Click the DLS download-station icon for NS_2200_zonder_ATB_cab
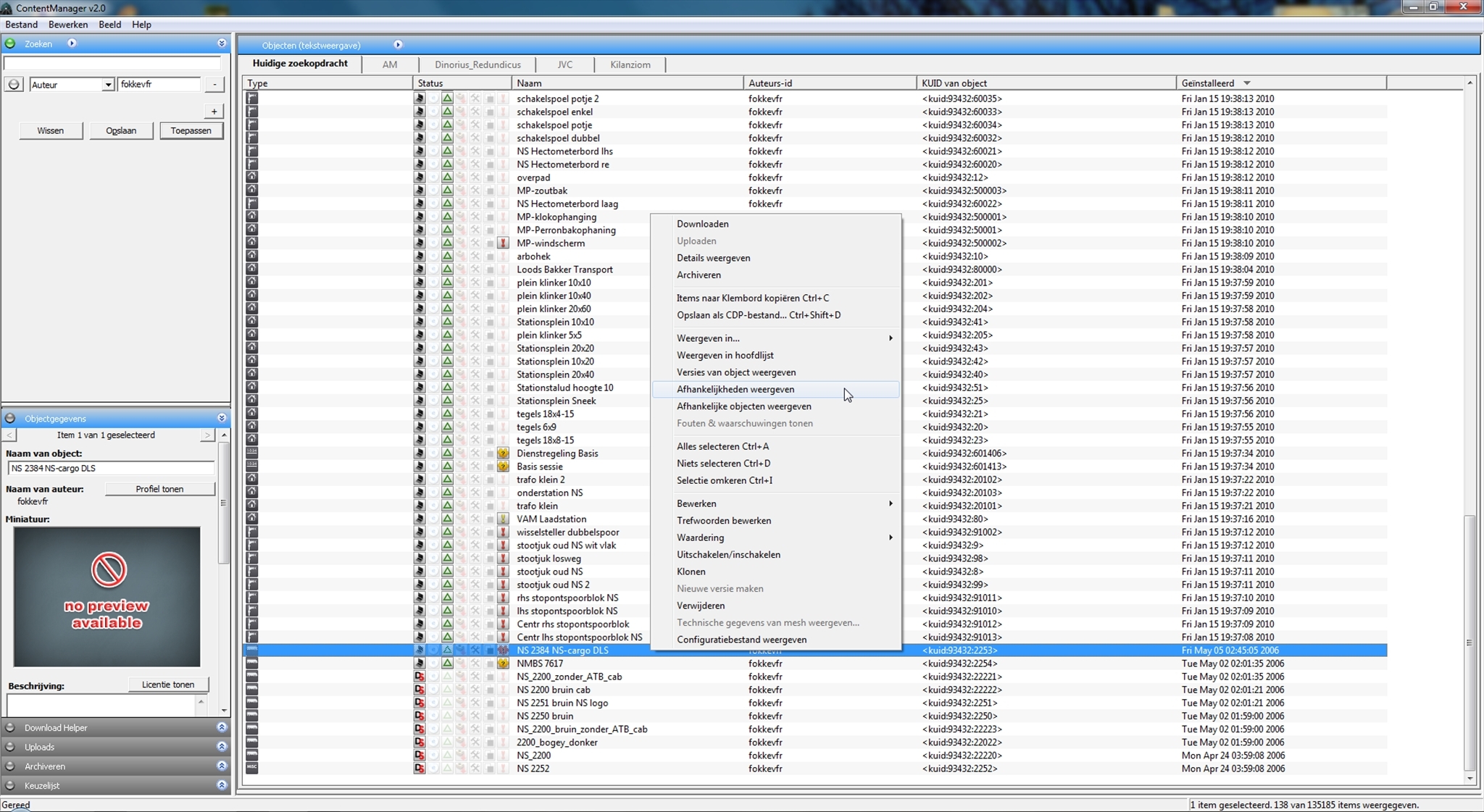This screenshot has height=812, width=1484. [420, 677]
